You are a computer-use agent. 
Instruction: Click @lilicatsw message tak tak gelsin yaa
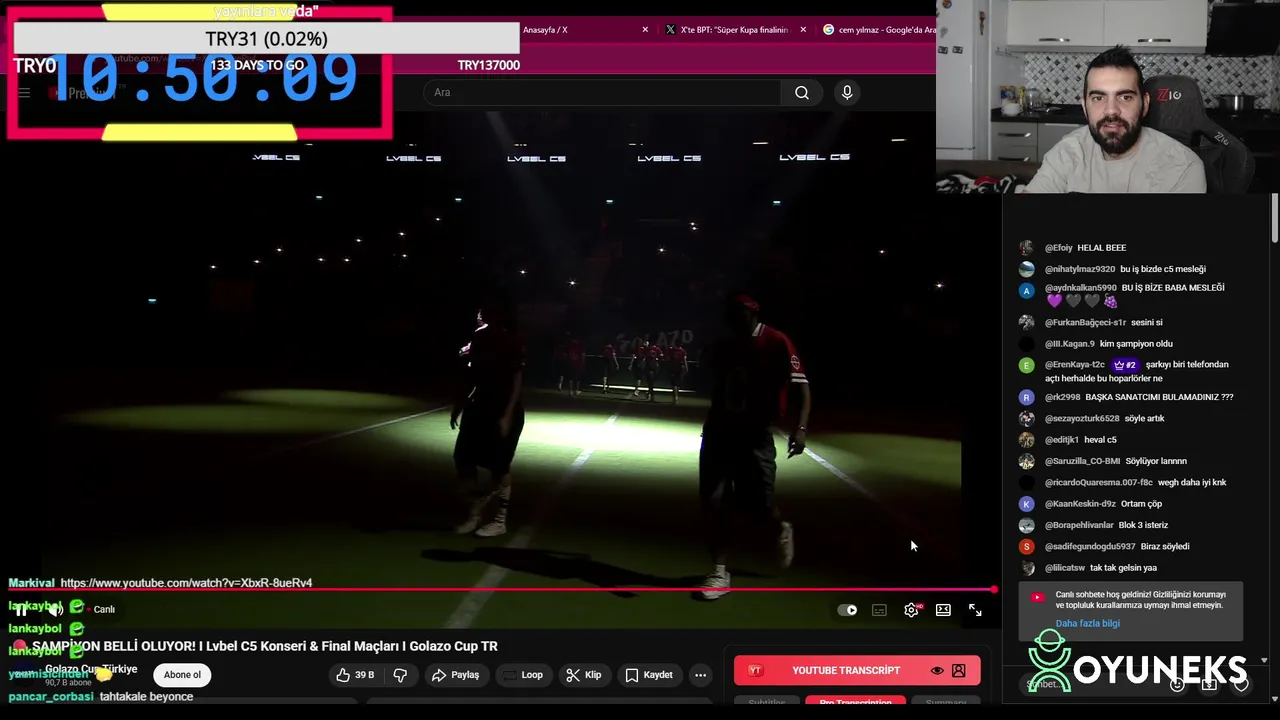tap(1123, 568)
